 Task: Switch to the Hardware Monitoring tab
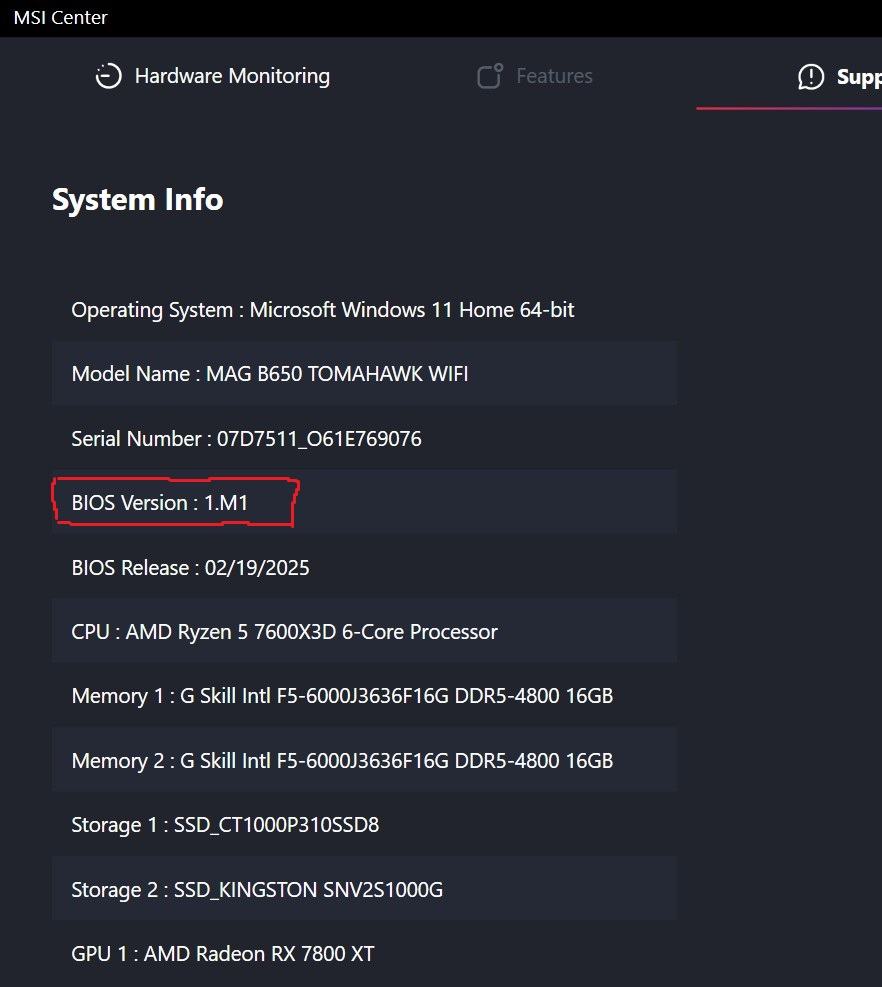pyautogui.click(x=232, y=76)
